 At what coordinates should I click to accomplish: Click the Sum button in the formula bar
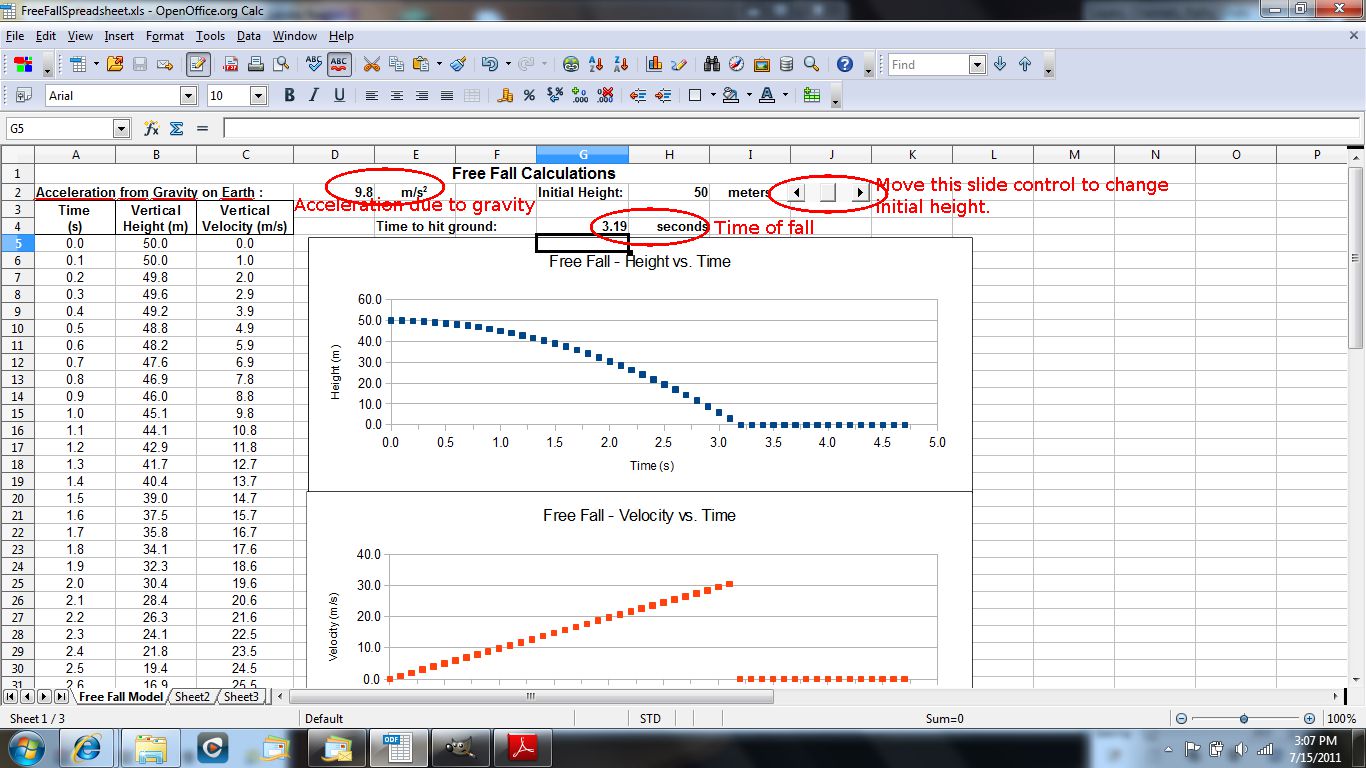tap(177, 127)
